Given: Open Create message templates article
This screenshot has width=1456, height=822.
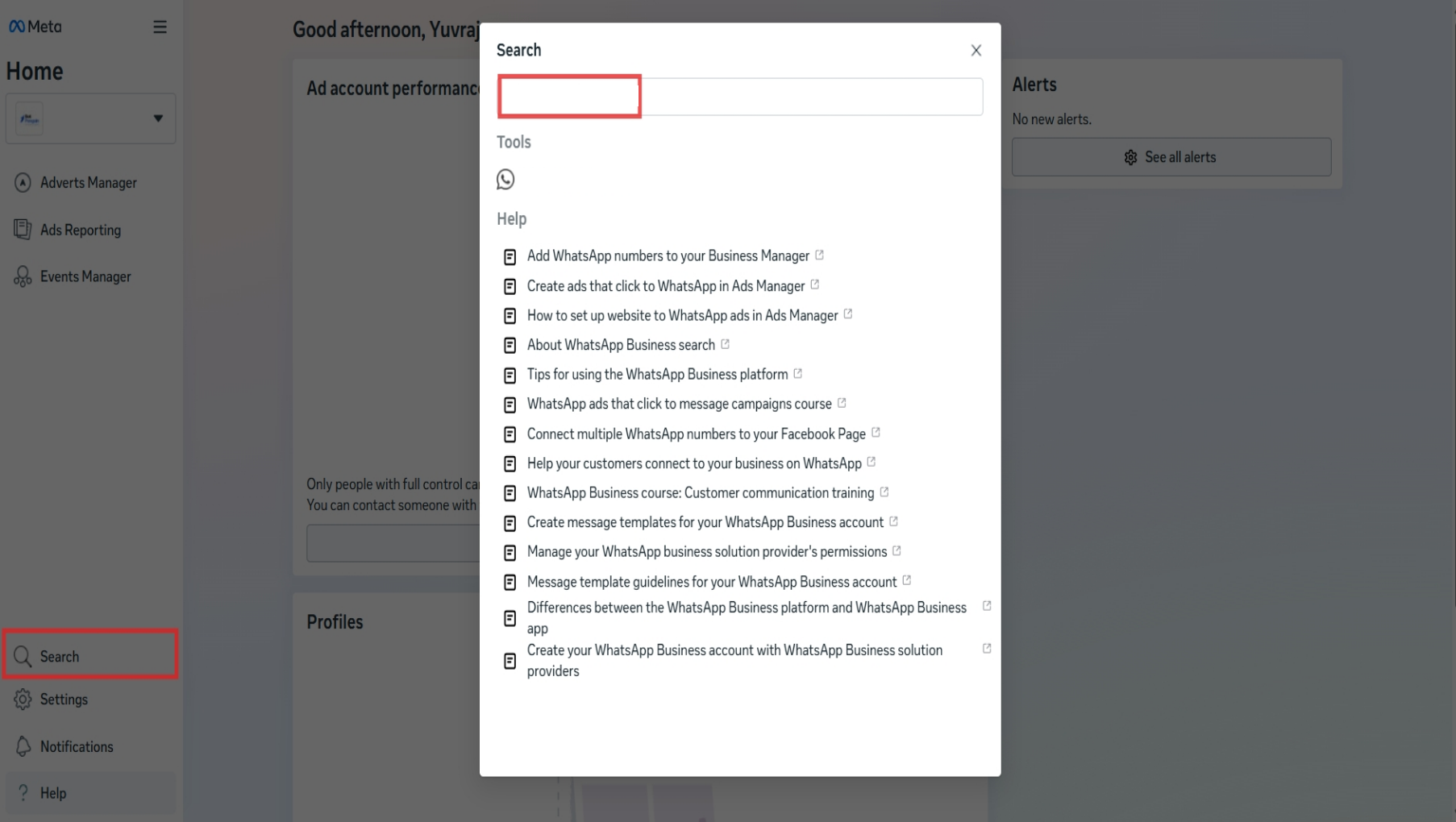Looking at the screenshot, I should [x=705, y=522].
